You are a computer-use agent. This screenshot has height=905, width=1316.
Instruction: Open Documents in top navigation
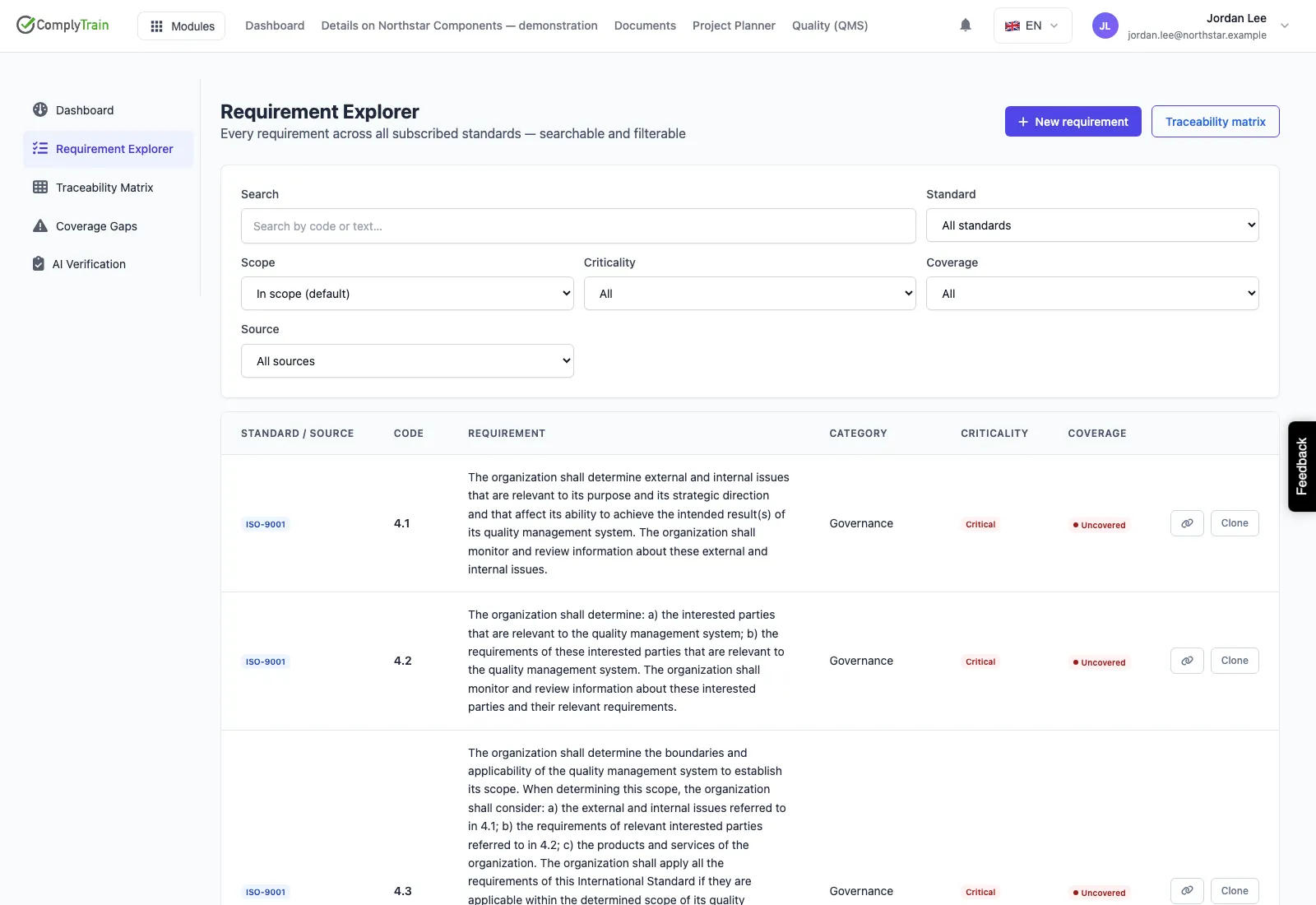tap(645, 26)
